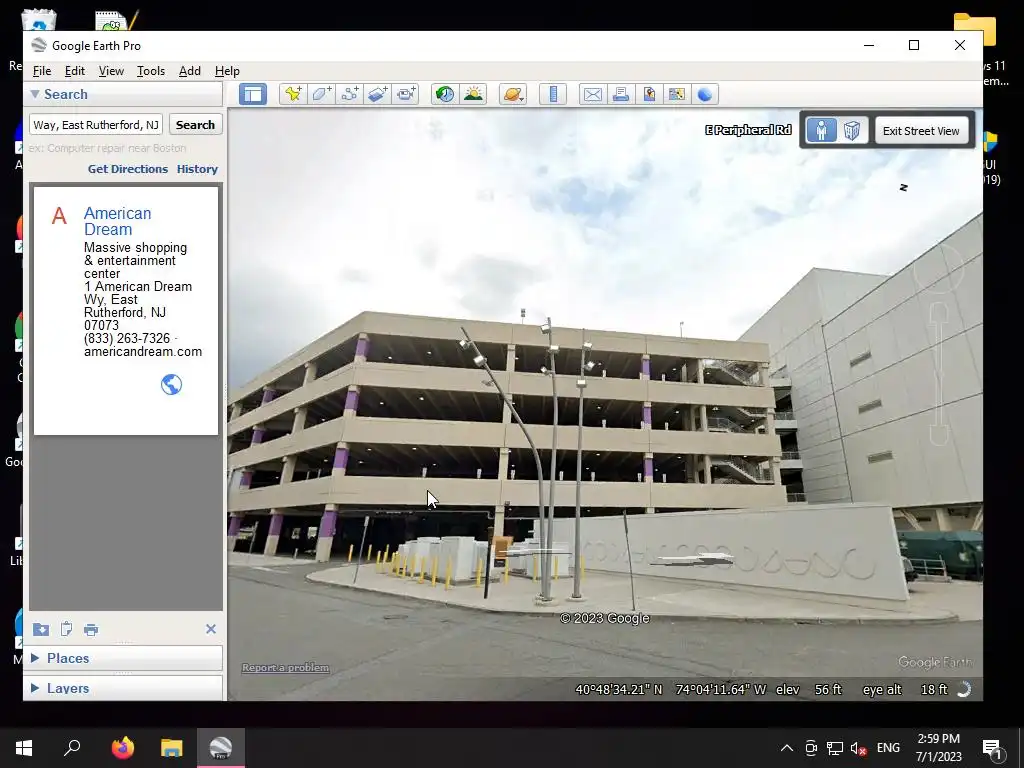1024x768 pixels.
Task: Select the Add Image Overlay tool
Action: coord(377,94)
